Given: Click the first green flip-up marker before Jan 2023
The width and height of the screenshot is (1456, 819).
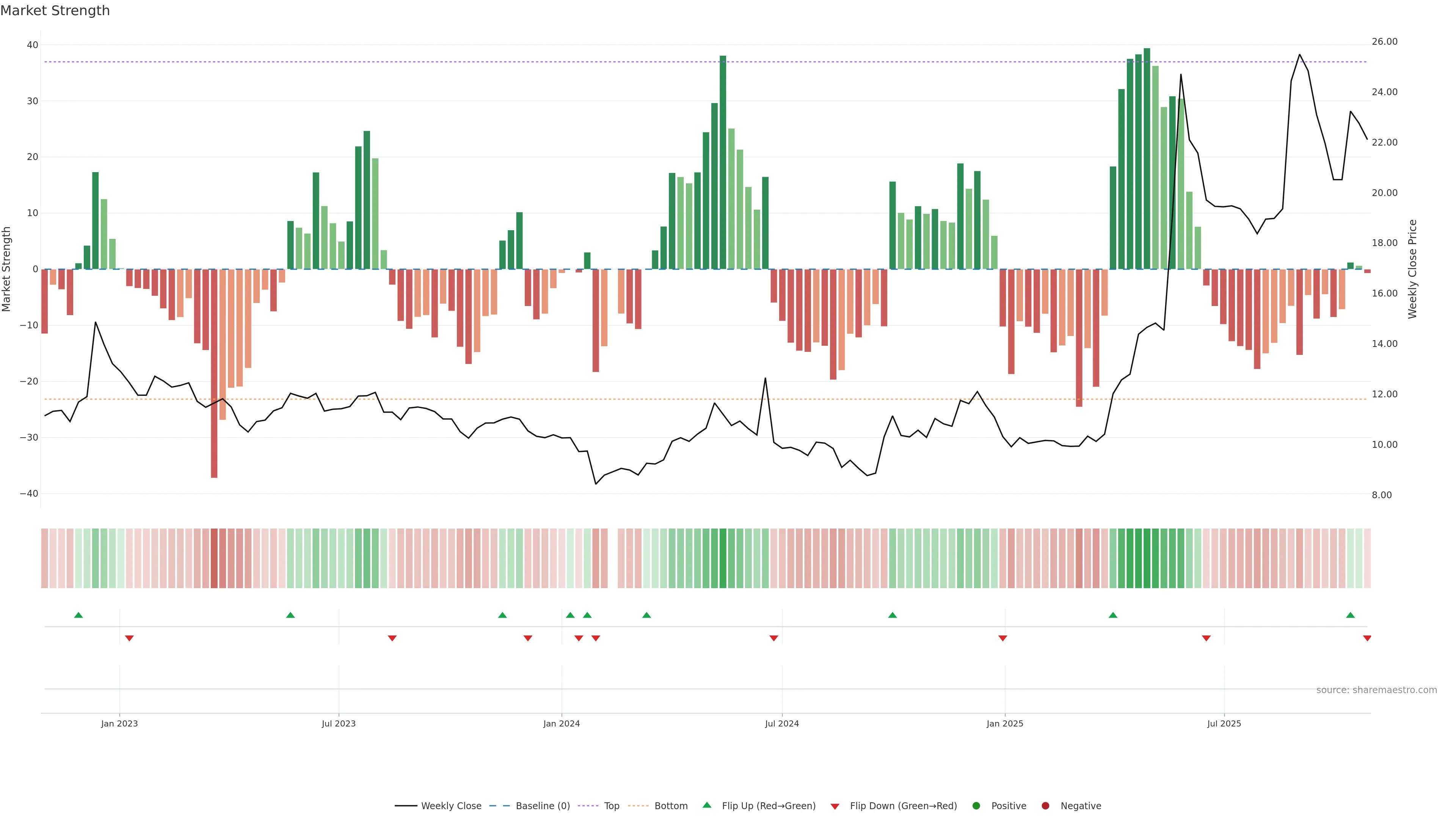Looking at the screenshot, I should (x=78, y=615).
